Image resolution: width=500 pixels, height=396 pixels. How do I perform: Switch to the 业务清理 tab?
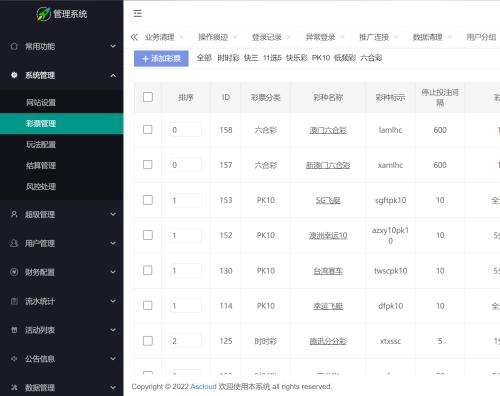pos(160,37)
